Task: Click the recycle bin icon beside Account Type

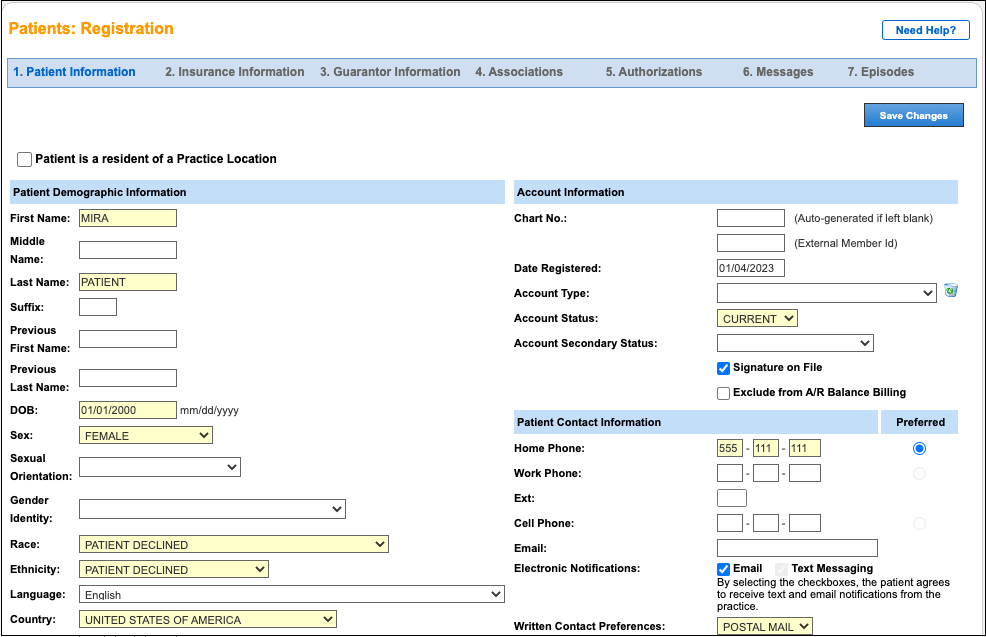Action: tap(950, 291)
